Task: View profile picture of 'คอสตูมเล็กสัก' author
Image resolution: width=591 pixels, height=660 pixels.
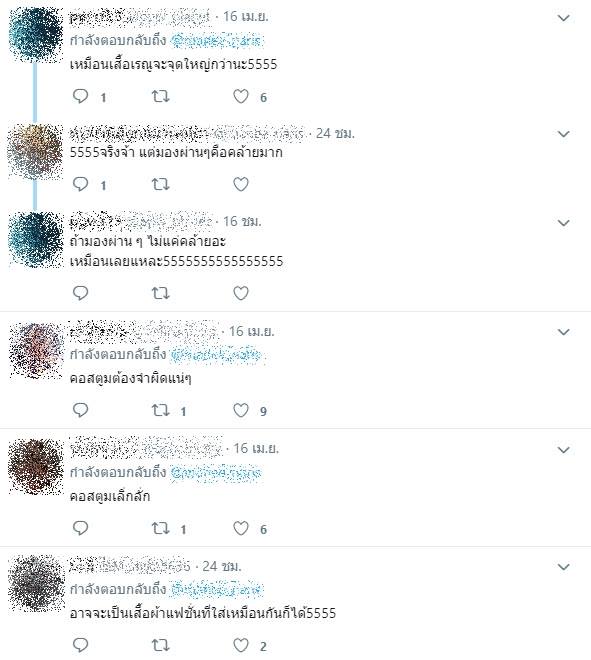Action: (x=36, y=466)
